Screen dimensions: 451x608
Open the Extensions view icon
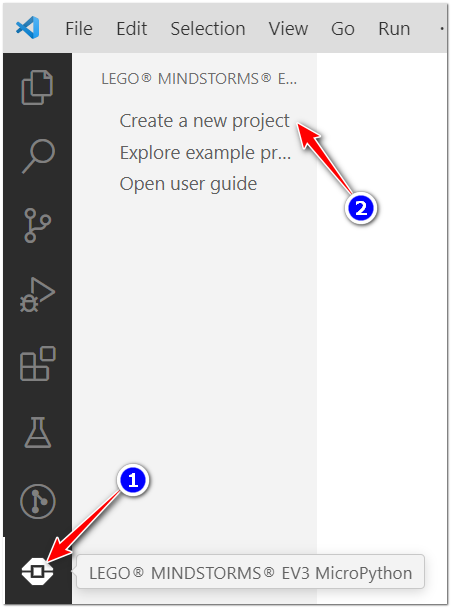click(x=38, y=363)
